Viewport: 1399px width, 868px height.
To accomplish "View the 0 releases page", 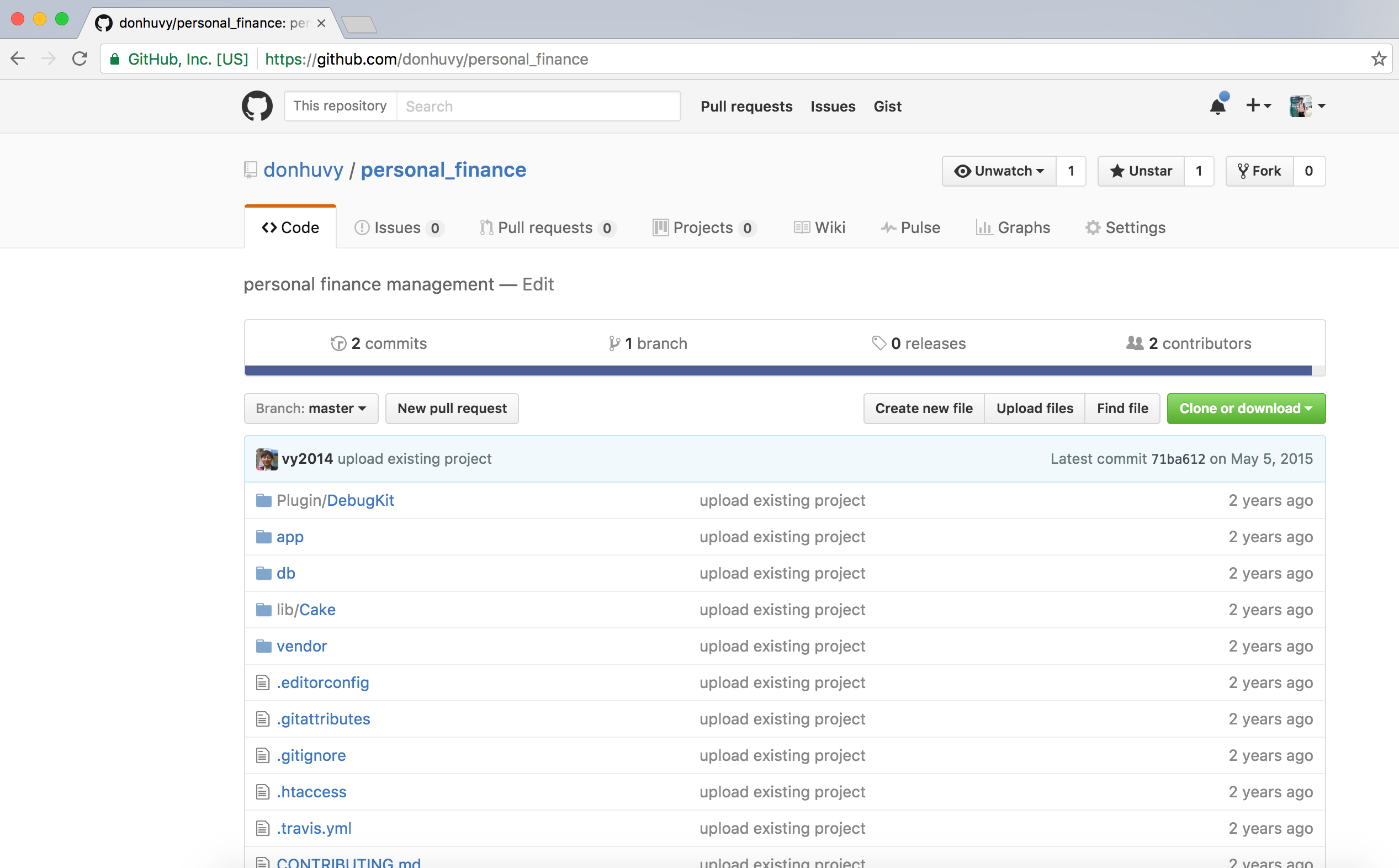I will (x=918, y=343).
